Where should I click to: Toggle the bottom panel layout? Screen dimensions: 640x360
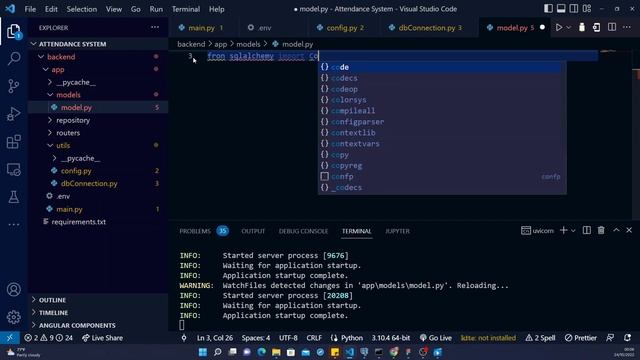tap(561, 9)
